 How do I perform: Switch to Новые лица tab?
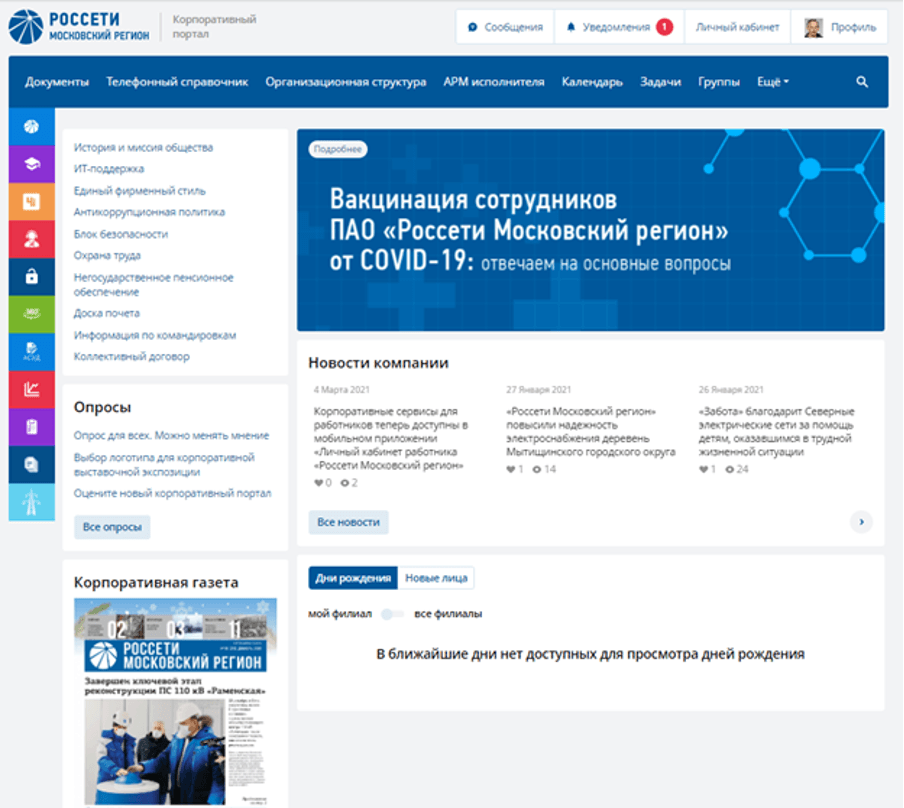point(436,578)
